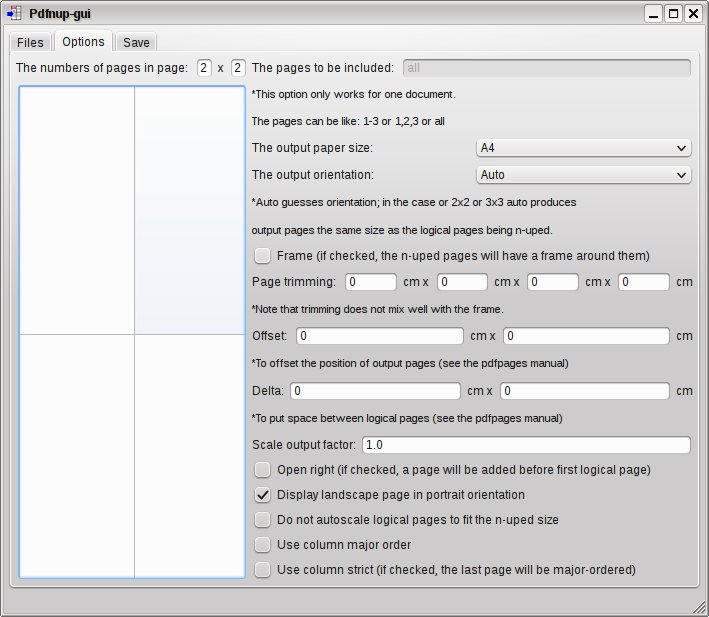709x617 pixels.
Task: Check the Use column strict option
Action: click(262, 570)
